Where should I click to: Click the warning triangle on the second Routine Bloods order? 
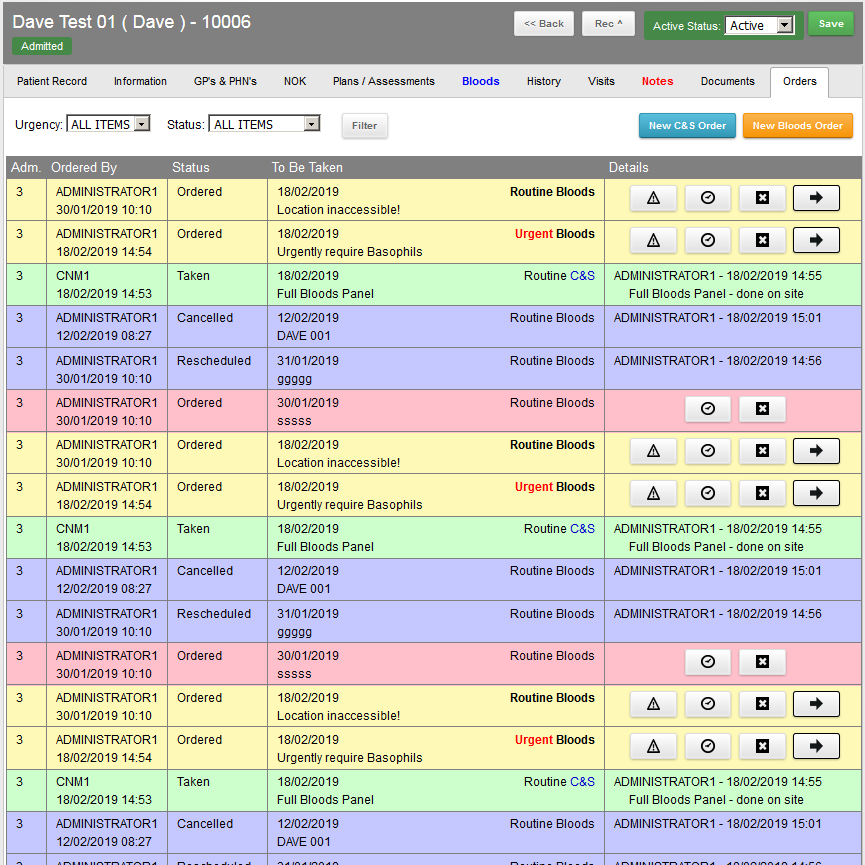653,450
